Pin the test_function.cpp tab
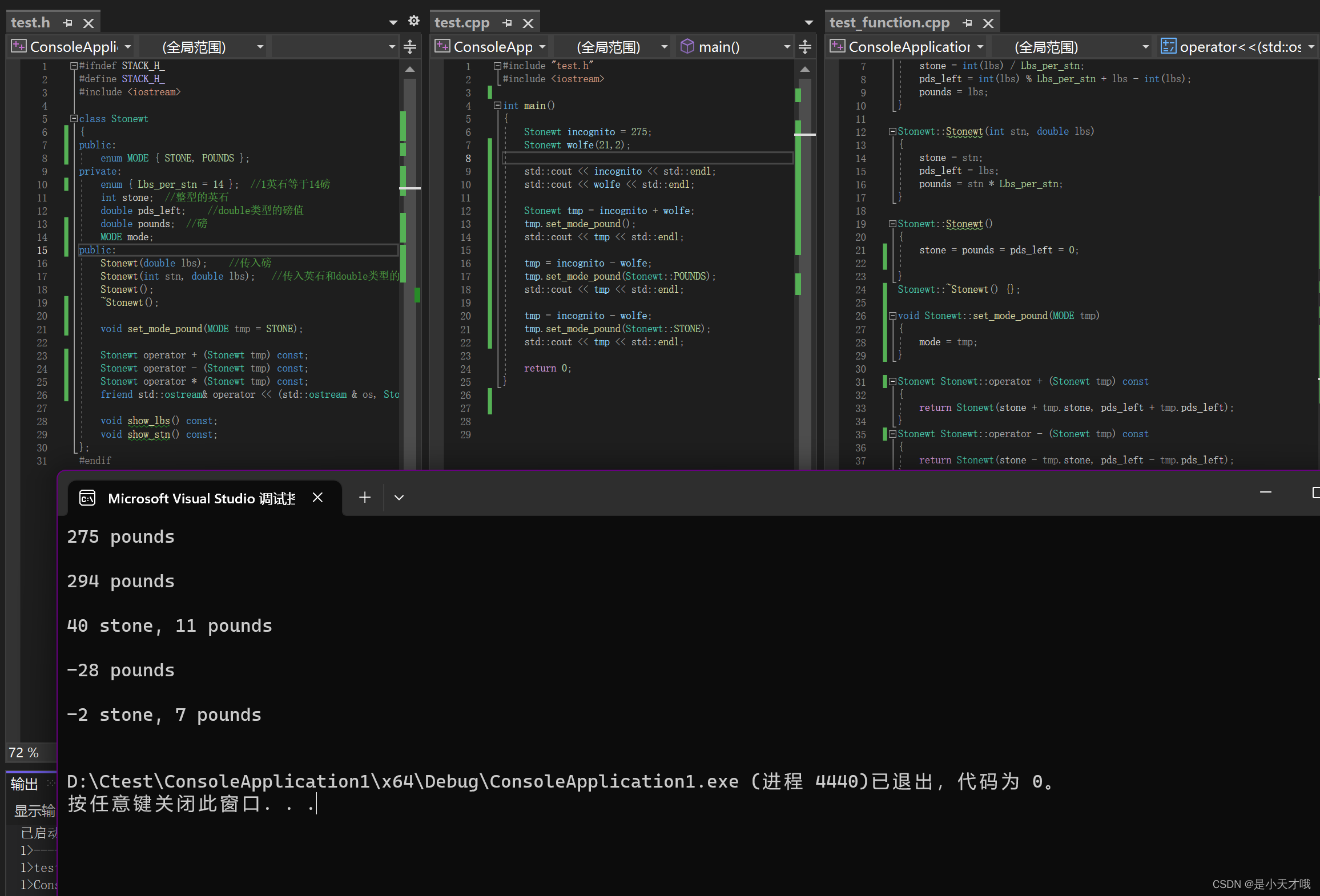The image size is (1320, 896). pos(967,23)
